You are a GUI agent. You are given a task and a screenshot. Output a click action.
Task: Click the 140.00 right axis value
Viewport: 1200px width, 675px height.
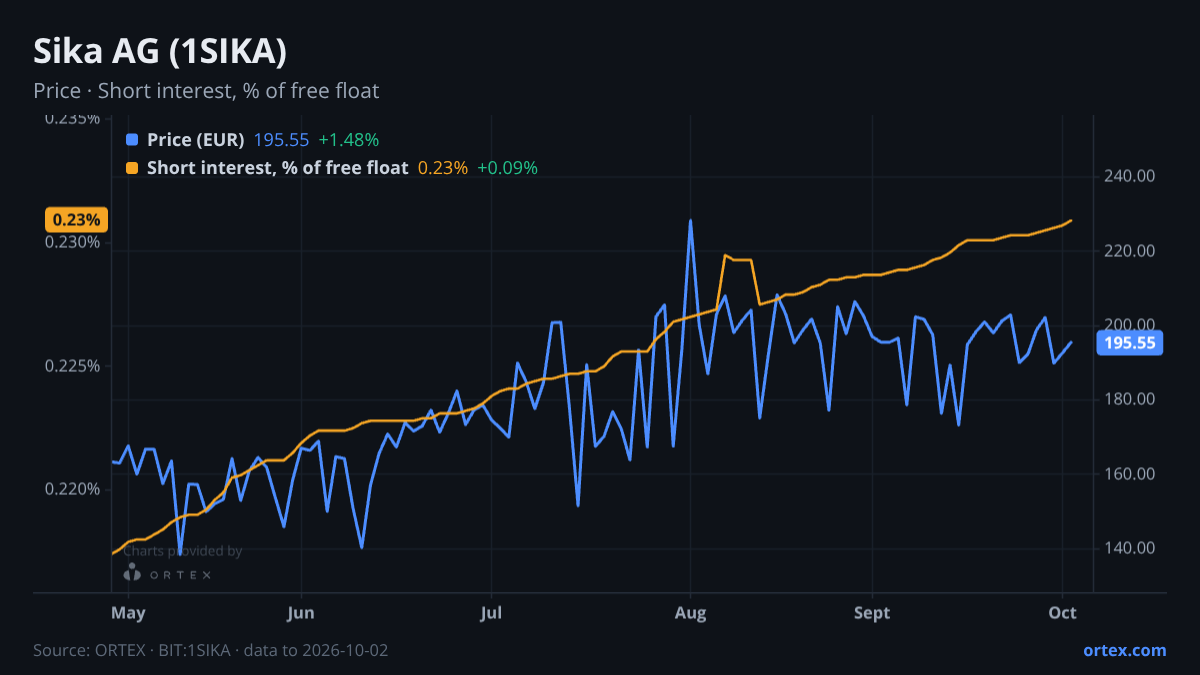click(x=1129, y=548)
